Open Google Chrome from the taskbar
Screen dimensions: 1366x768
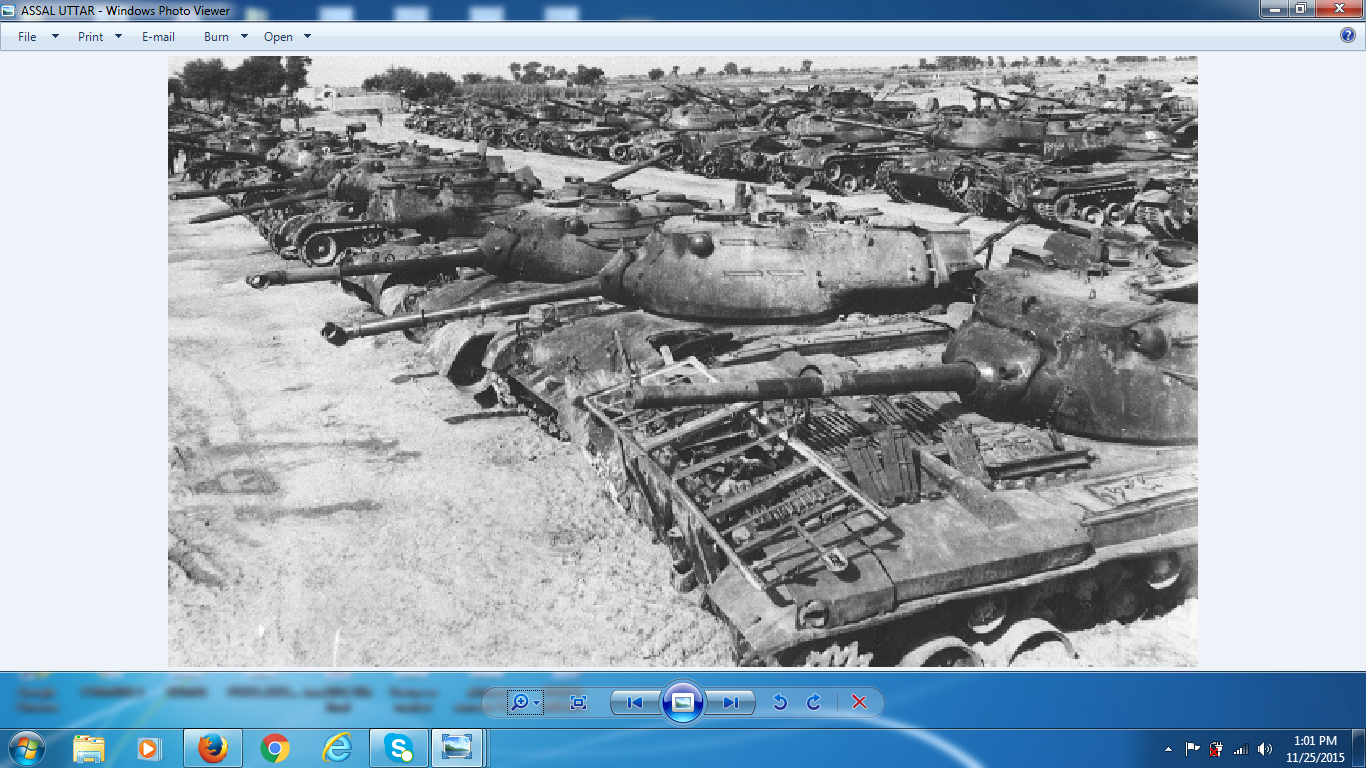275,748
